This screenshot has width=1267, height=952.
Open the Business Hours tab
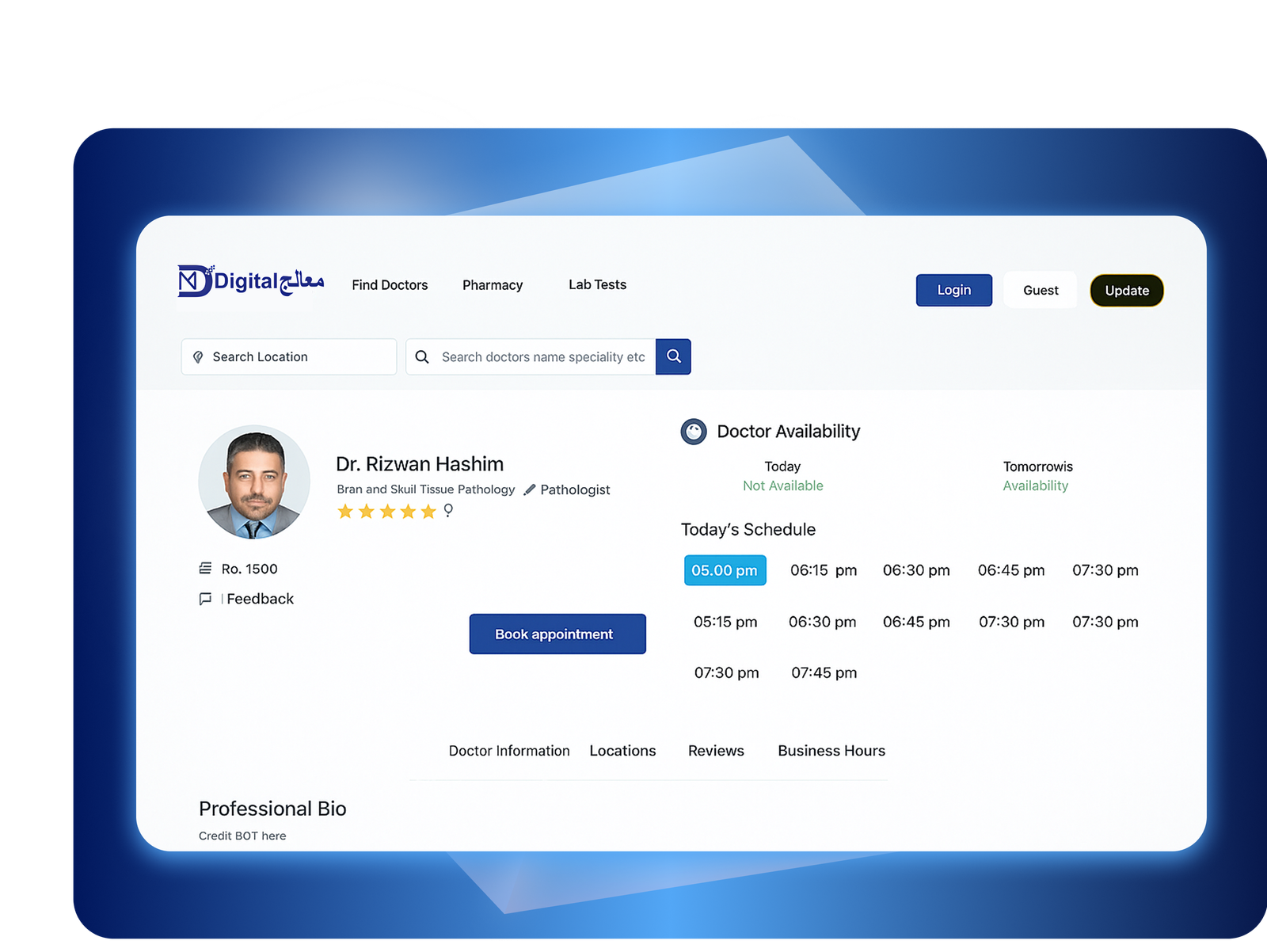tap(831, 751)
